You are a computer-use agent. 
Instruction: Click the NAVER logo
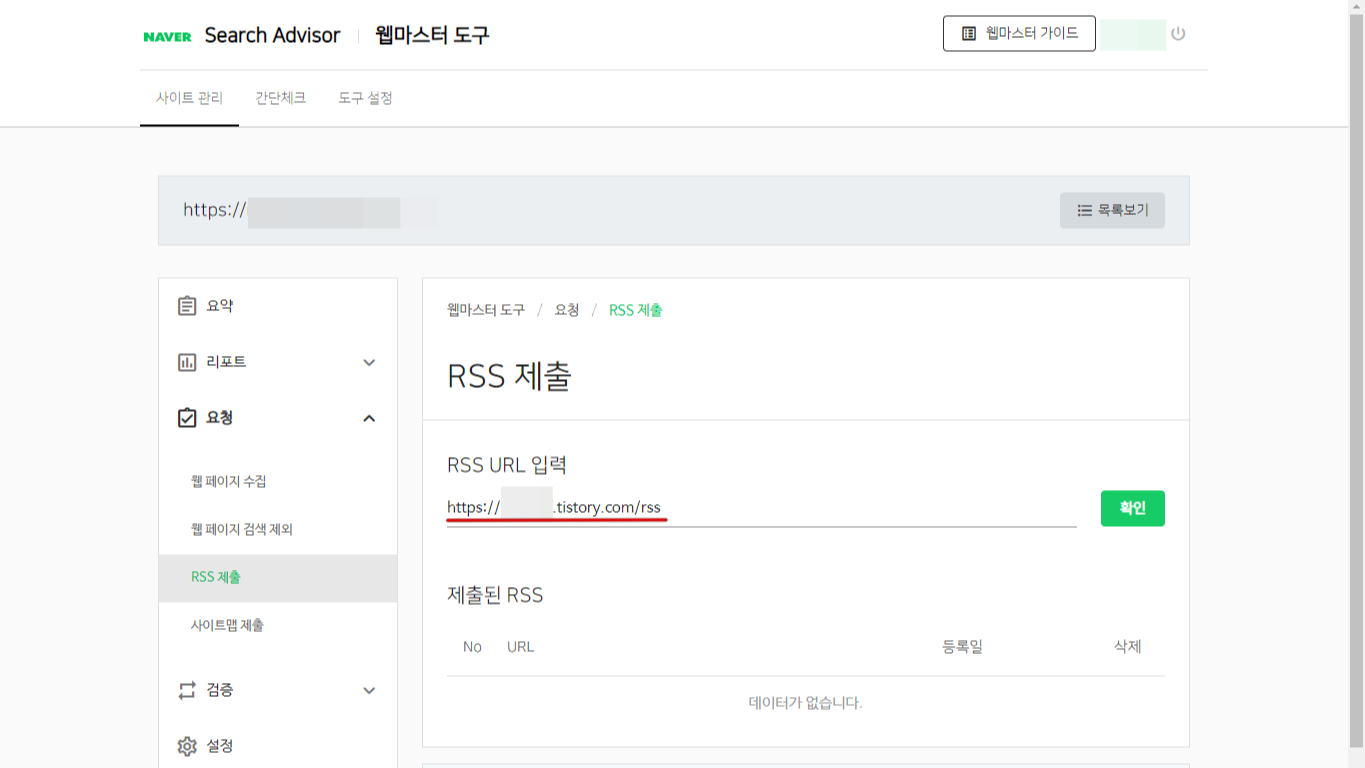coord(167,36)
